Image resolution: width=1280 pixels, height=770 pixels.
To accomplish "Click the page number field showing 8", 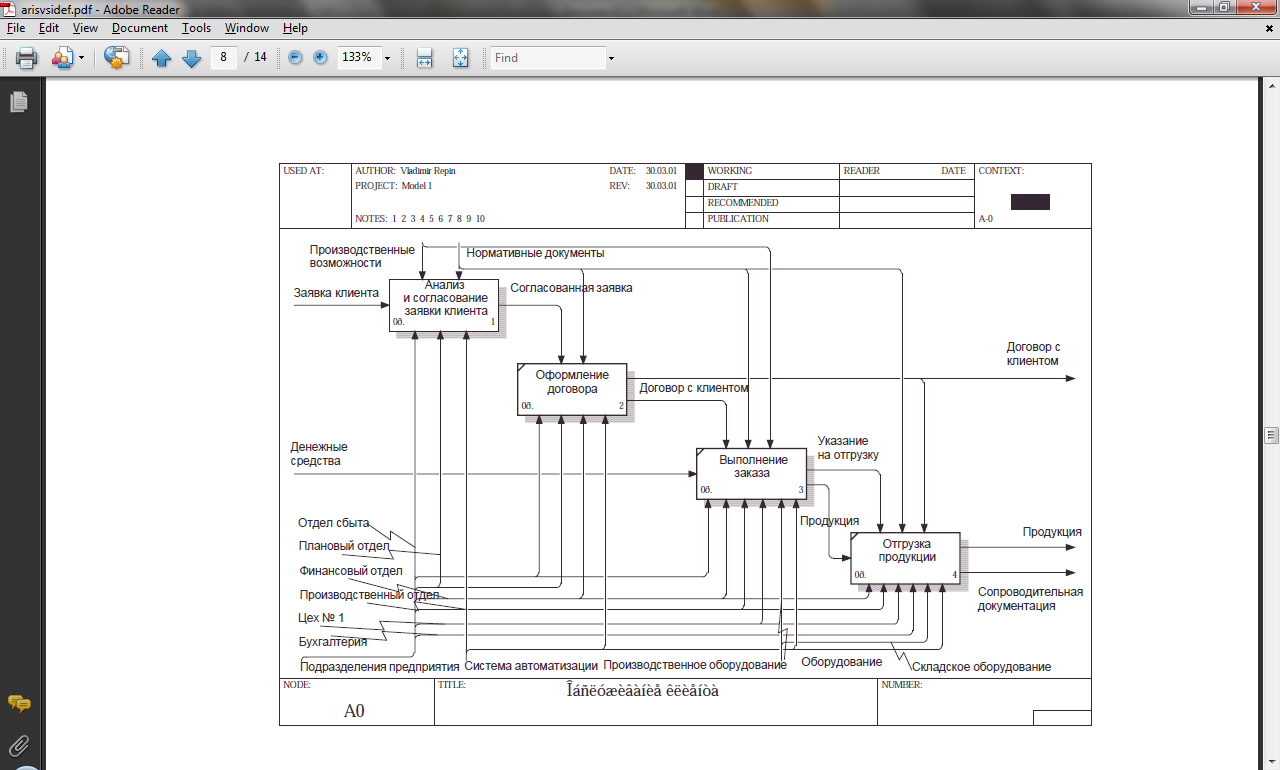I will click(x=223, y=57).
